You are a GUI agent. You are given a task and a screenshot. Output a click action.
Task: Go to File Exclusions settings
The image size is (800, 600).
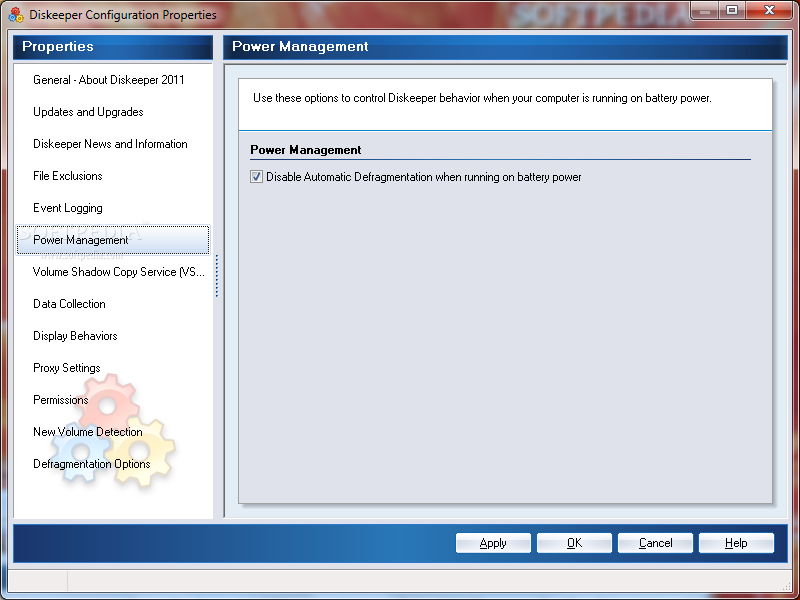tap(68, 176)
